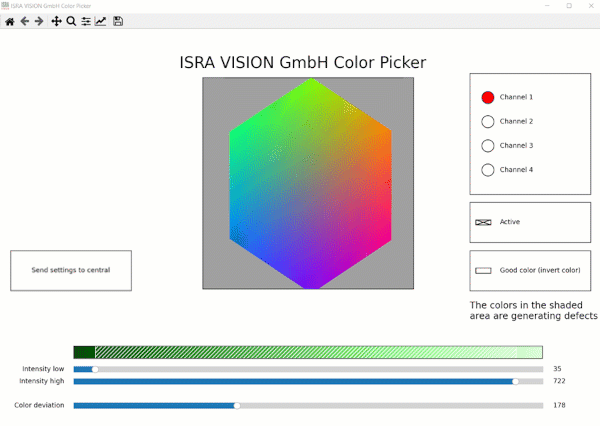Go back to previous view arrow

25,21
